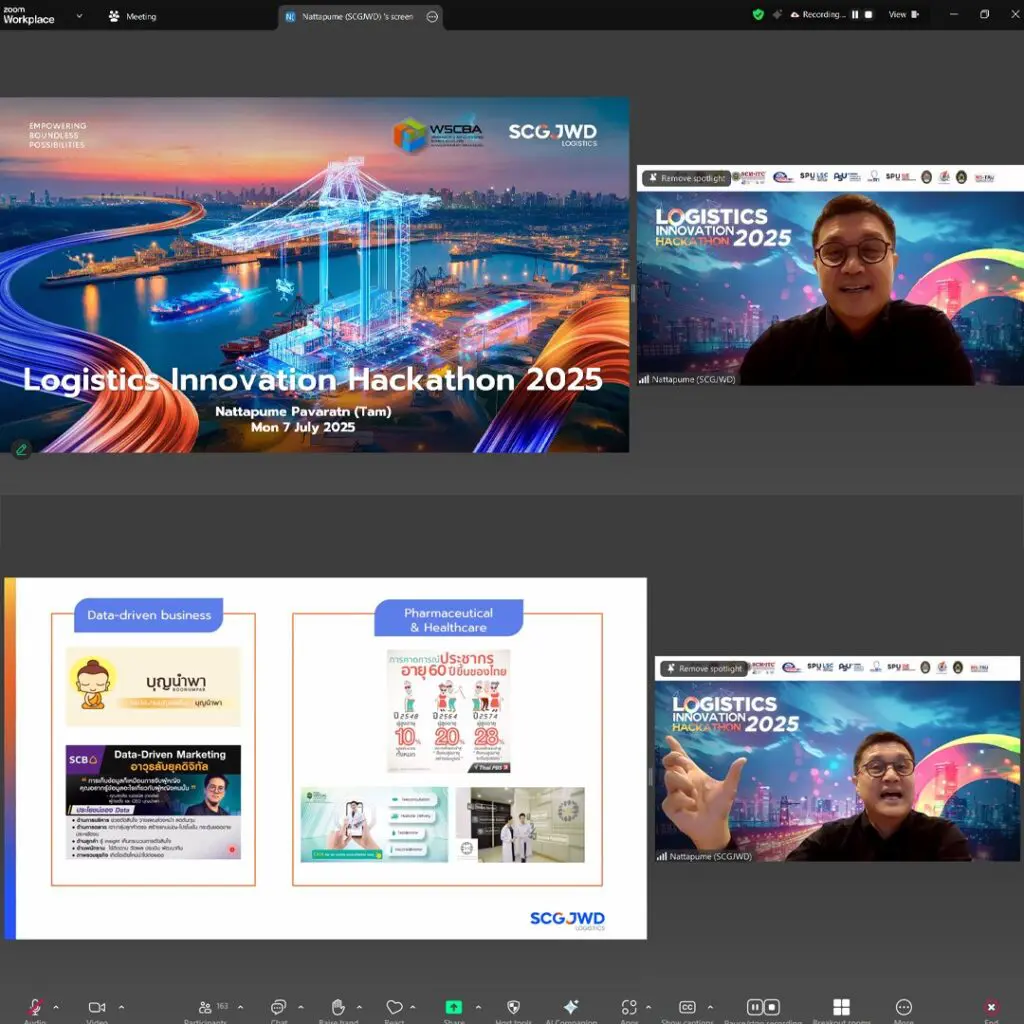Click signal bars icon in lower video
Screen dimensions: 1024x1024
click(662, 856)
